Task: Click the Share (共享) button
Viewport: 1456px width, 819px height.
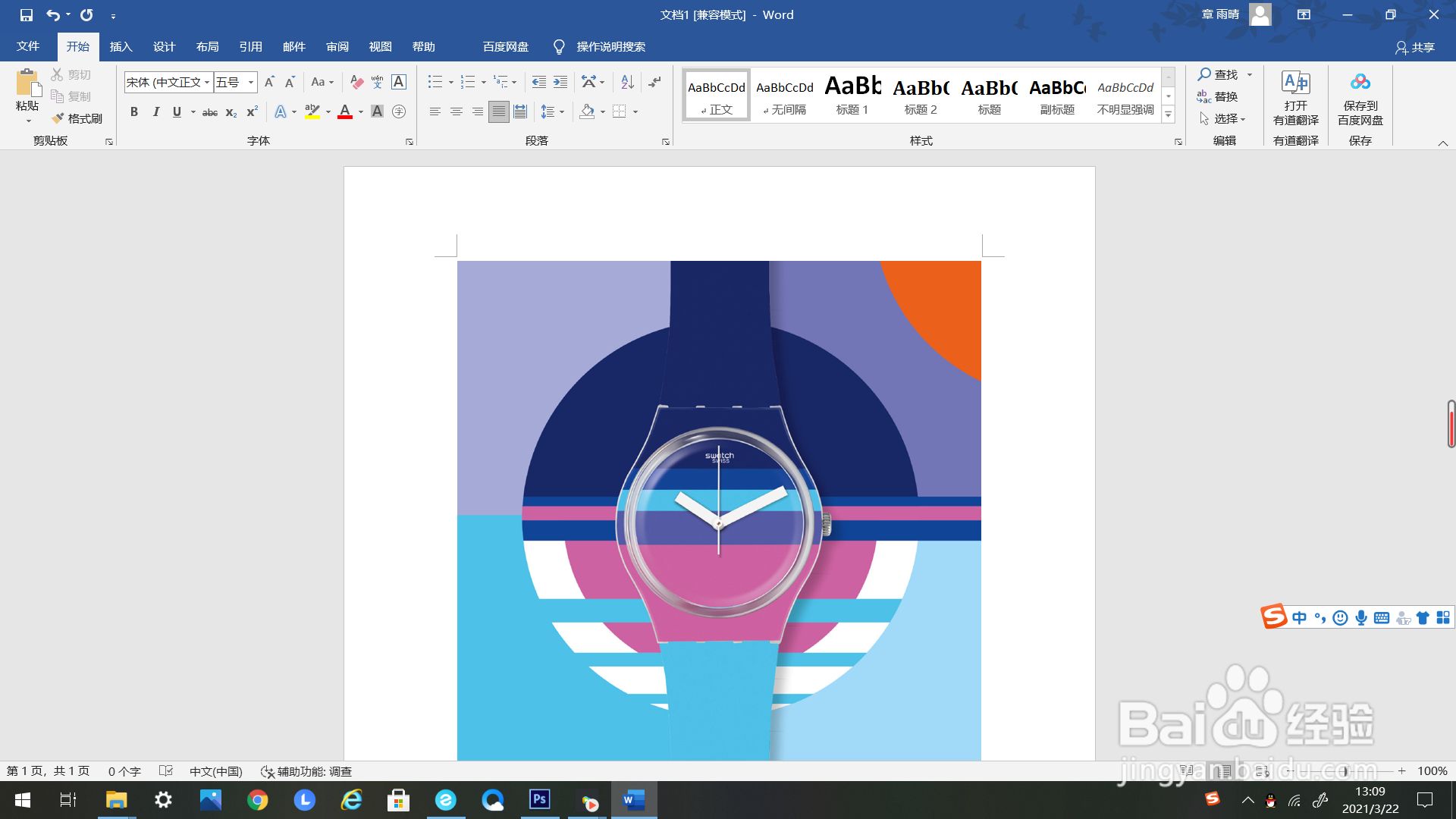Action: (x=1415, y=47)
